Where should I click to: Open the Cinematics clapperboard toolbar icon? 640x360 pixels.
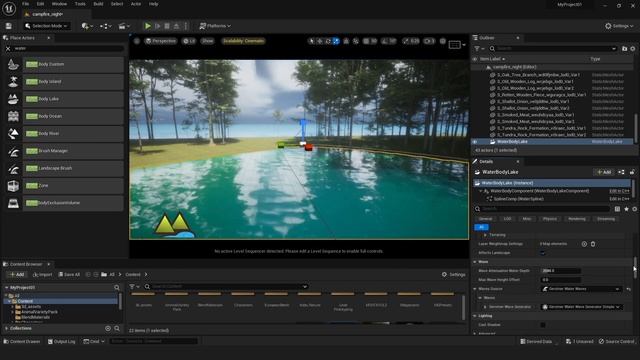(x=123, y=26)
